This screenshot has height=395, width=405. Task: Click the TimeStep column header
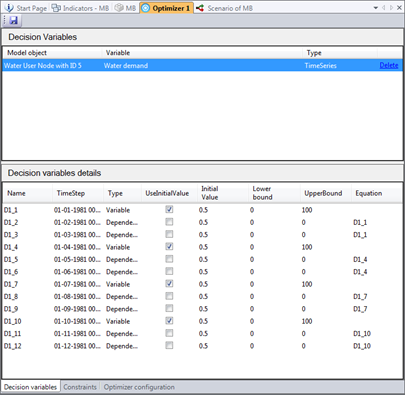78,193
